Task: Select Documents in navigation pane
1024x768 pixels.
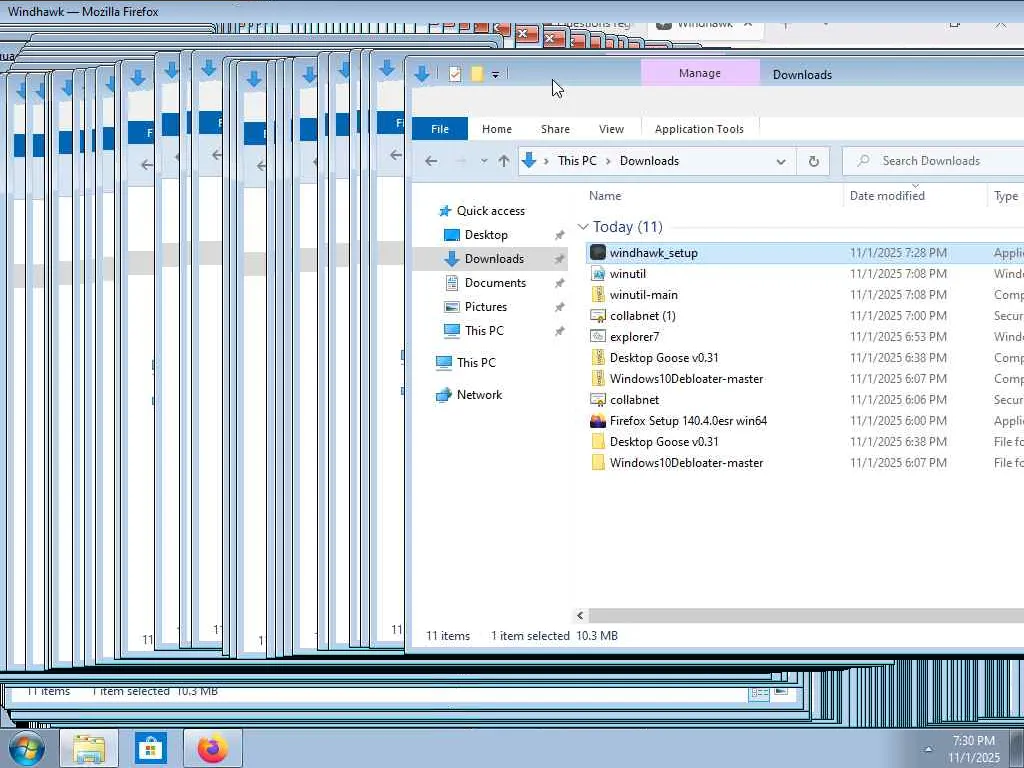Action: point(495,283)
